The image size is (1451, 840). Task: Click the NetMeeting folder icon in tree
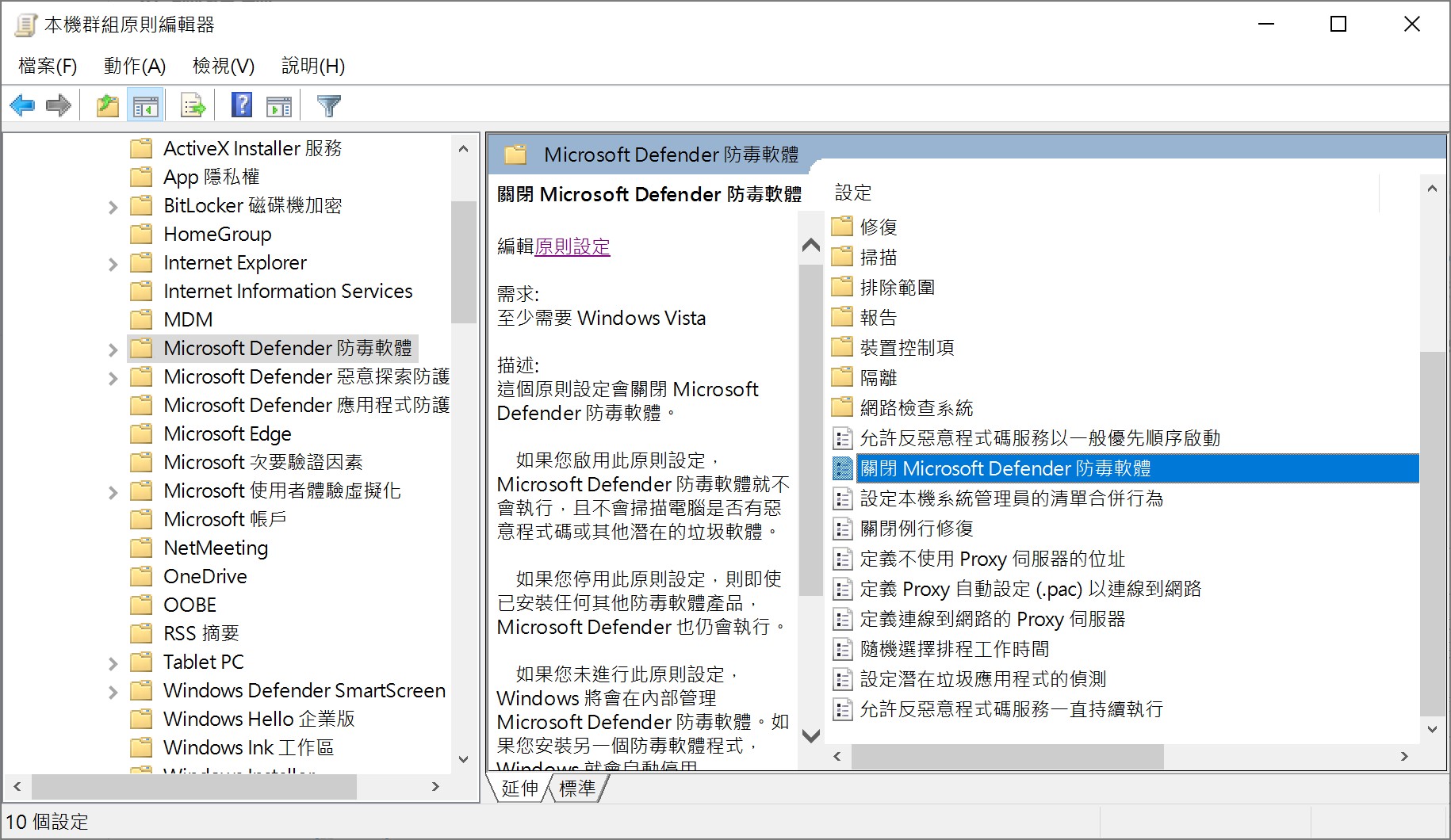pos(141,548)
